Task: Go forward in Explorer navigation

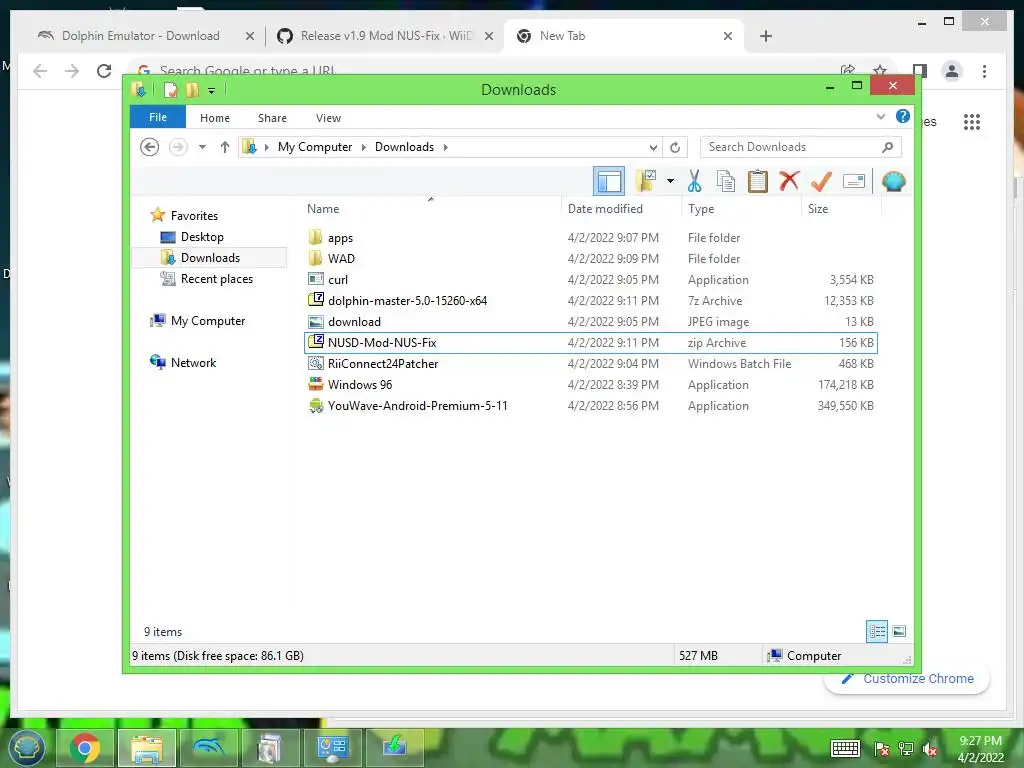Action: click(178, 147)
